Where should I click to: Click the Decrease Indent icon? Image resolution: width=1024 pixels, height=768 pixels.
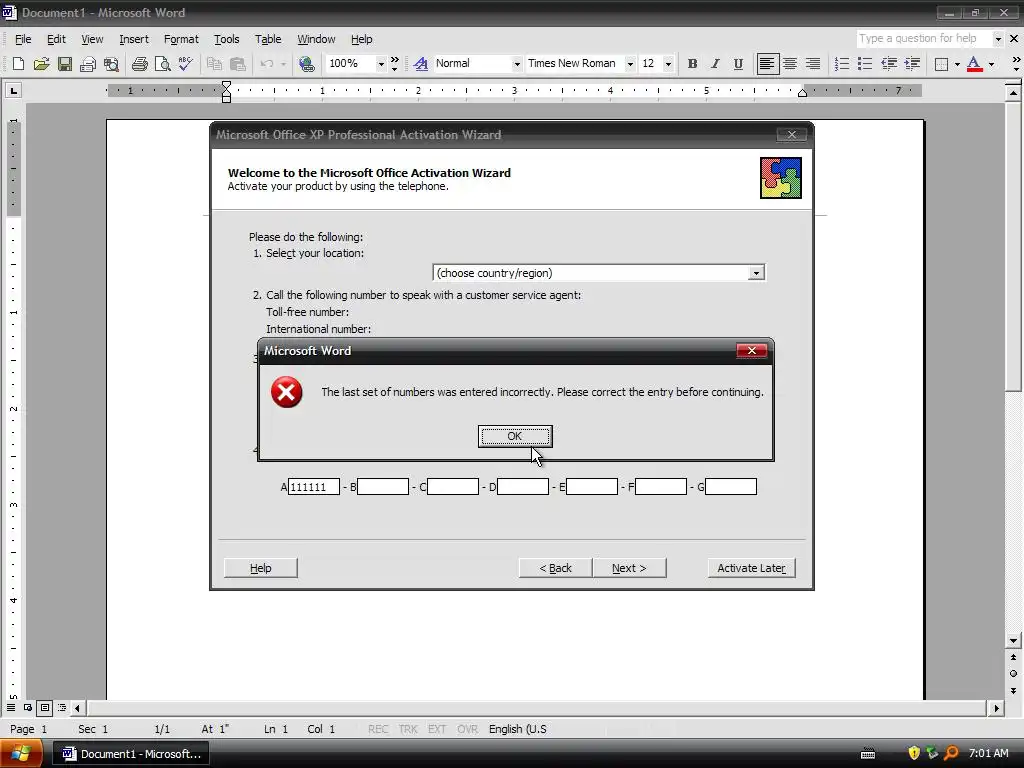889,63
